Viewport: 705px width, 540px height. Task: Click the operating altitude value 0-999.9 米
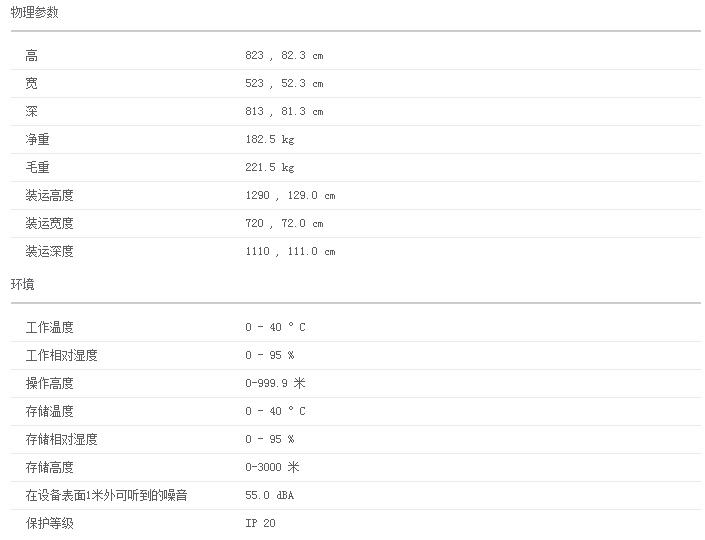pos(275,384)
